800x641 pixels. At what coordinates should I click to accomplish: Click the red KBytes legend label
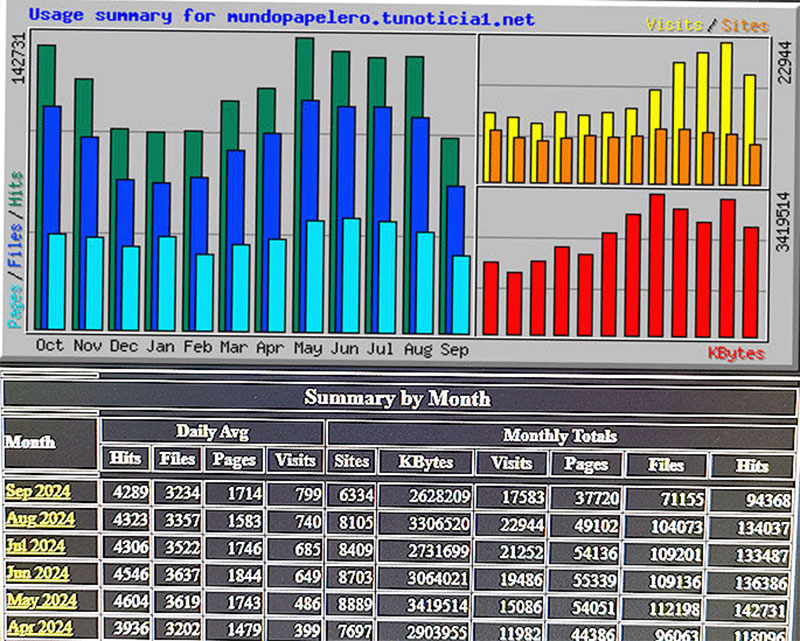point(736,354)
